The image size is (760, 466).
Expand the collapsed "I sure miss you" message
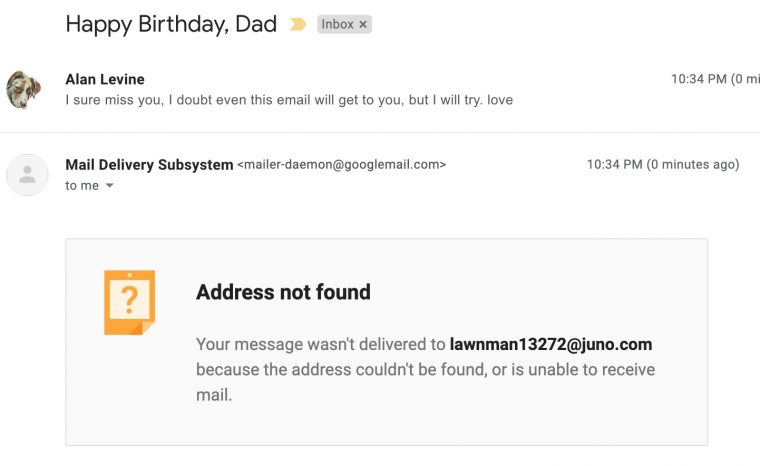289,100
